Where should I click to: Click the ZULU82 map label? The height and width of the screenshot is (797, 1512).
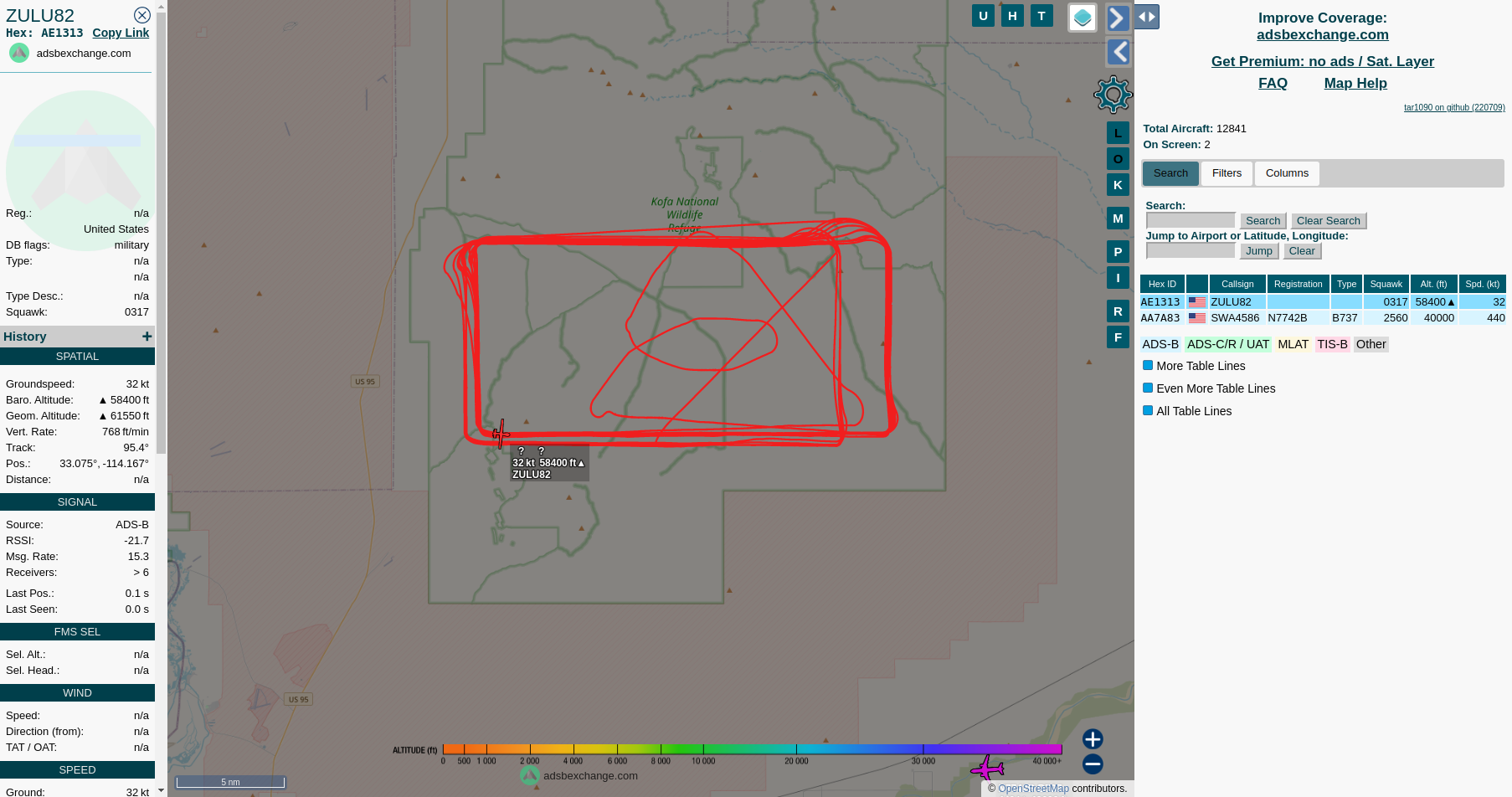[549, 463]
